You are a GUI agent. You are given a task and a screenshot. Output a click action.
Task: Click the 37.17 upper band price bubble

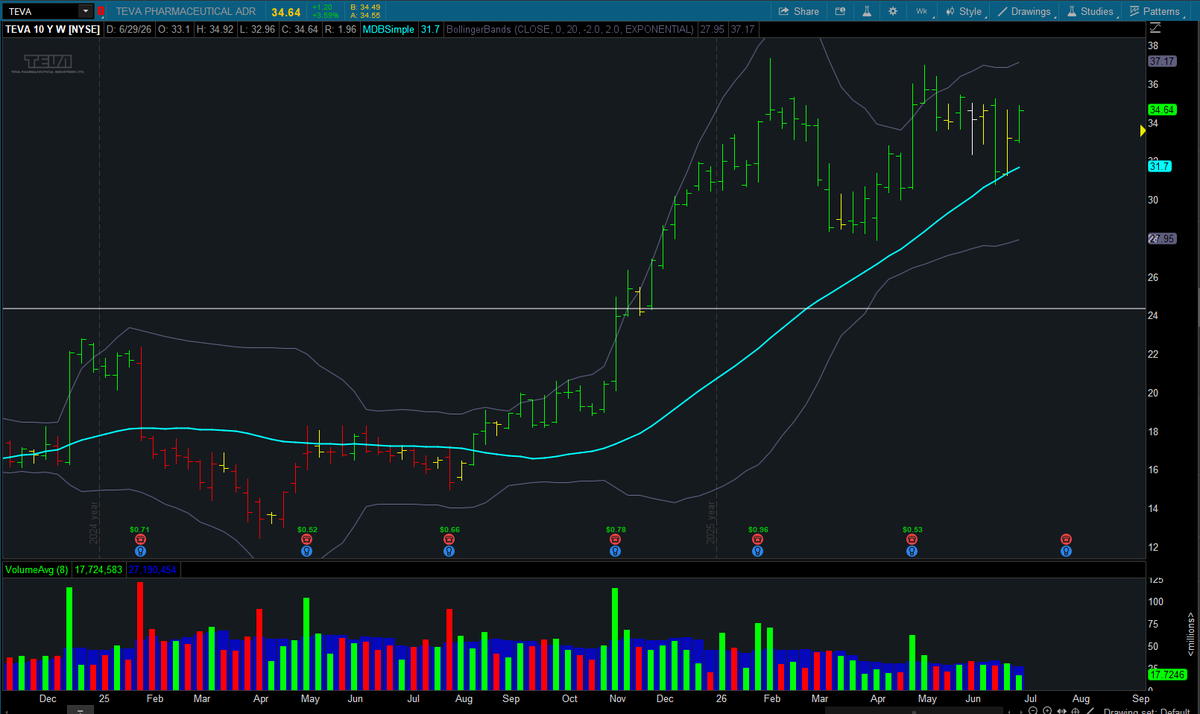coord(1161,61)
